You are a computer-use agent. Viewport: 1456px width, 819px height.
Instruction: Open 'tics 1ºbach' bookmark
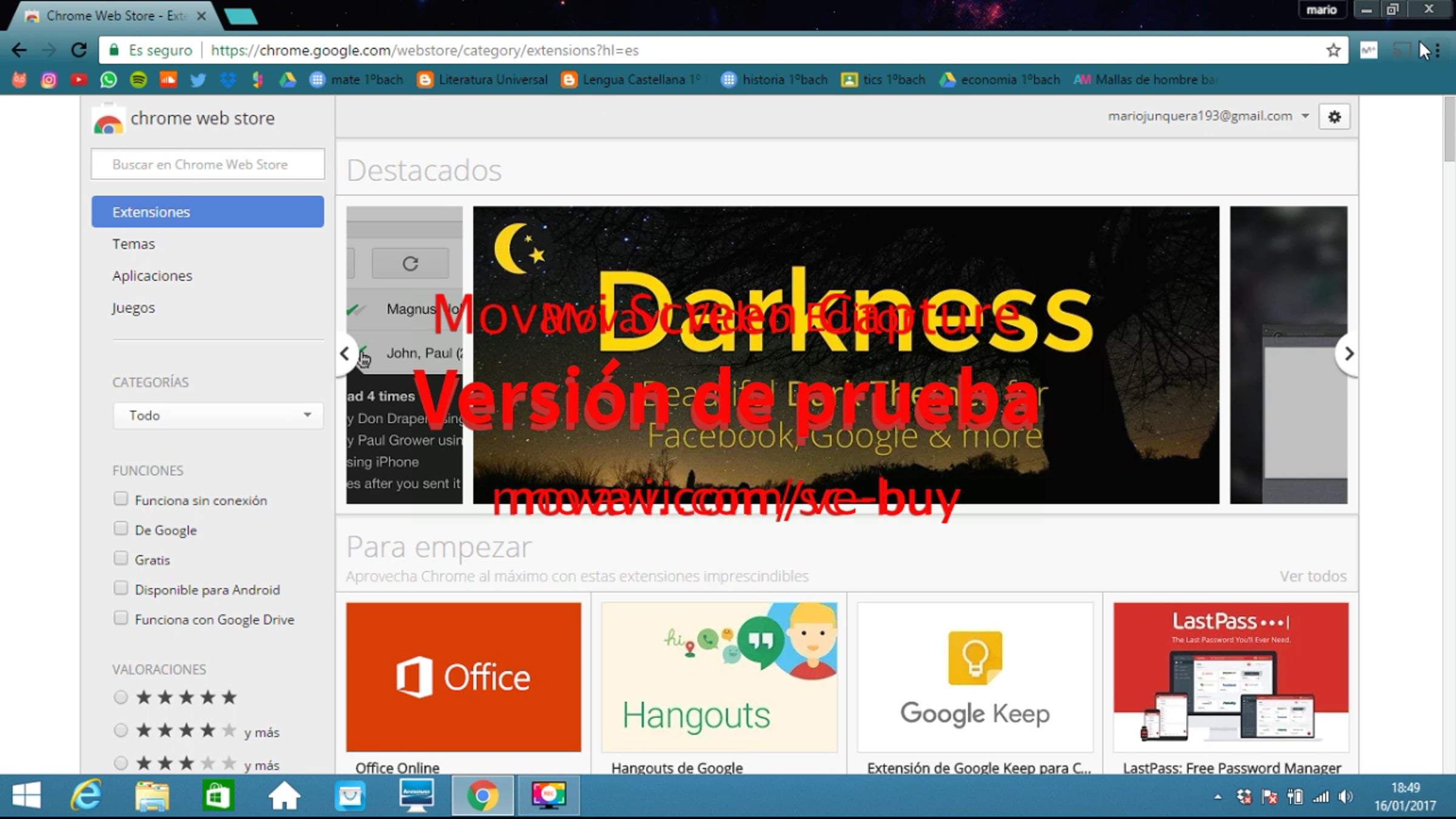point(883,79)
